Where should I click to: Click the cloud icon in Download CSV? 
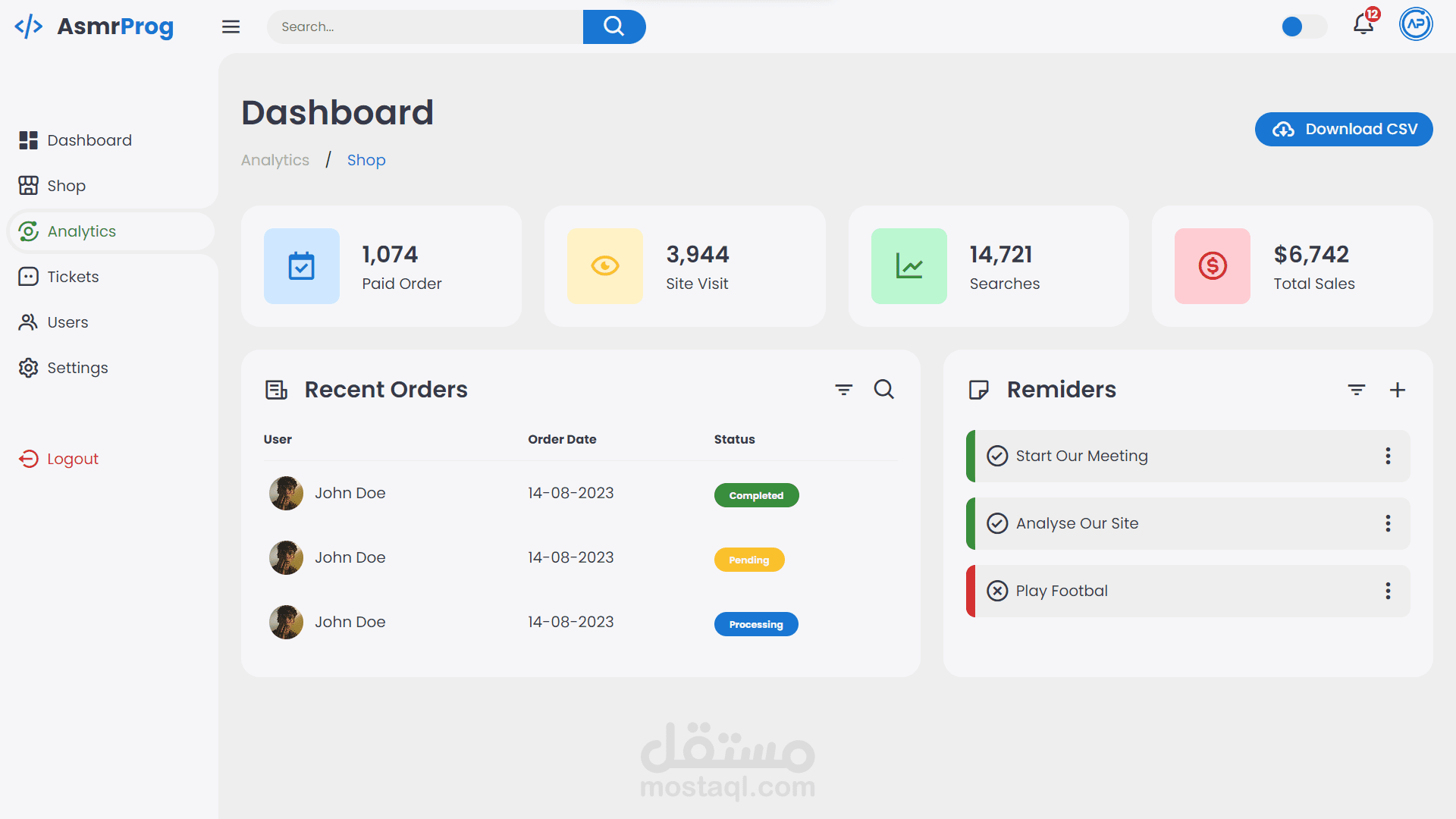tap(1283, 130)
